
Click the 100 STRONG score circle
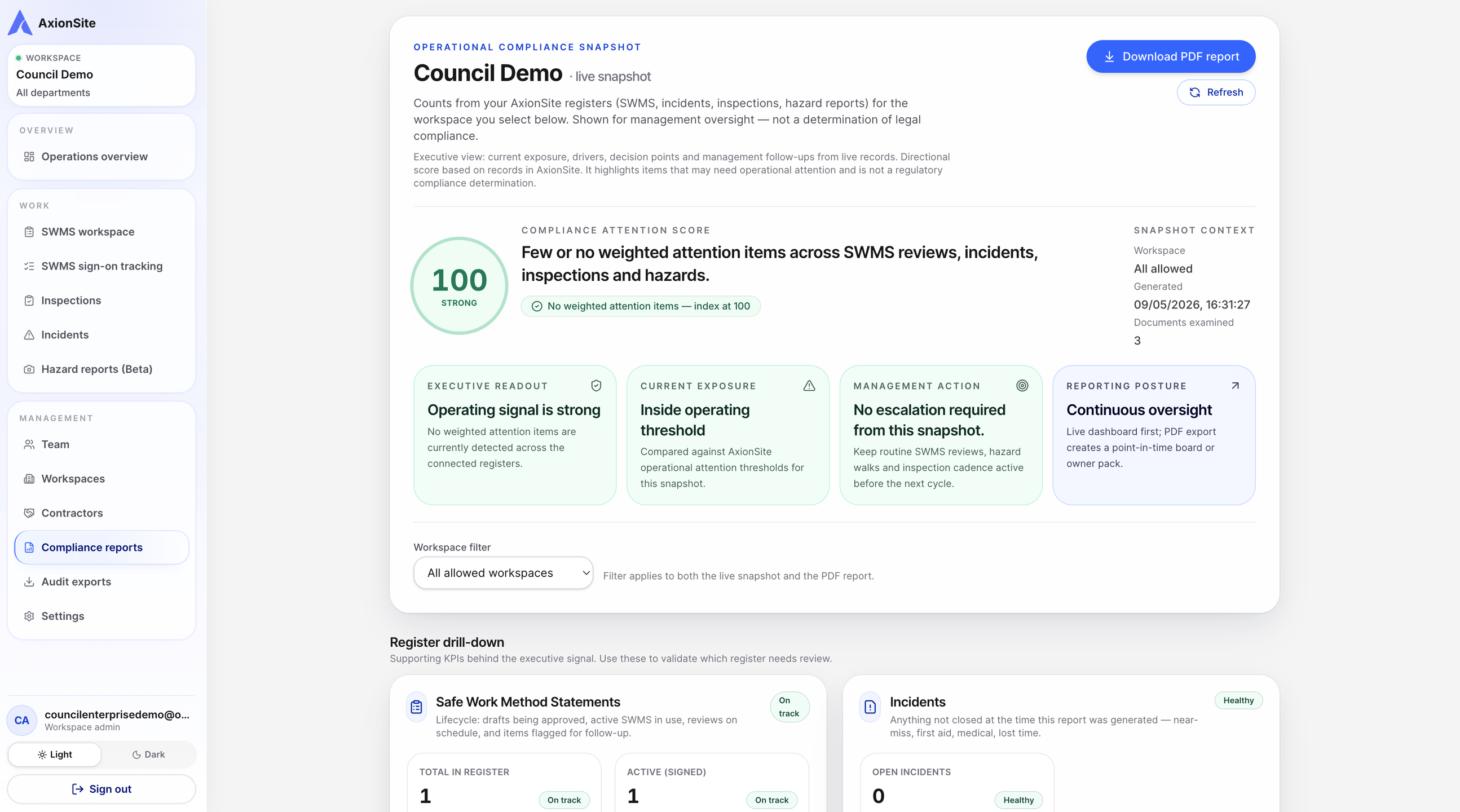tap(459, 285)
